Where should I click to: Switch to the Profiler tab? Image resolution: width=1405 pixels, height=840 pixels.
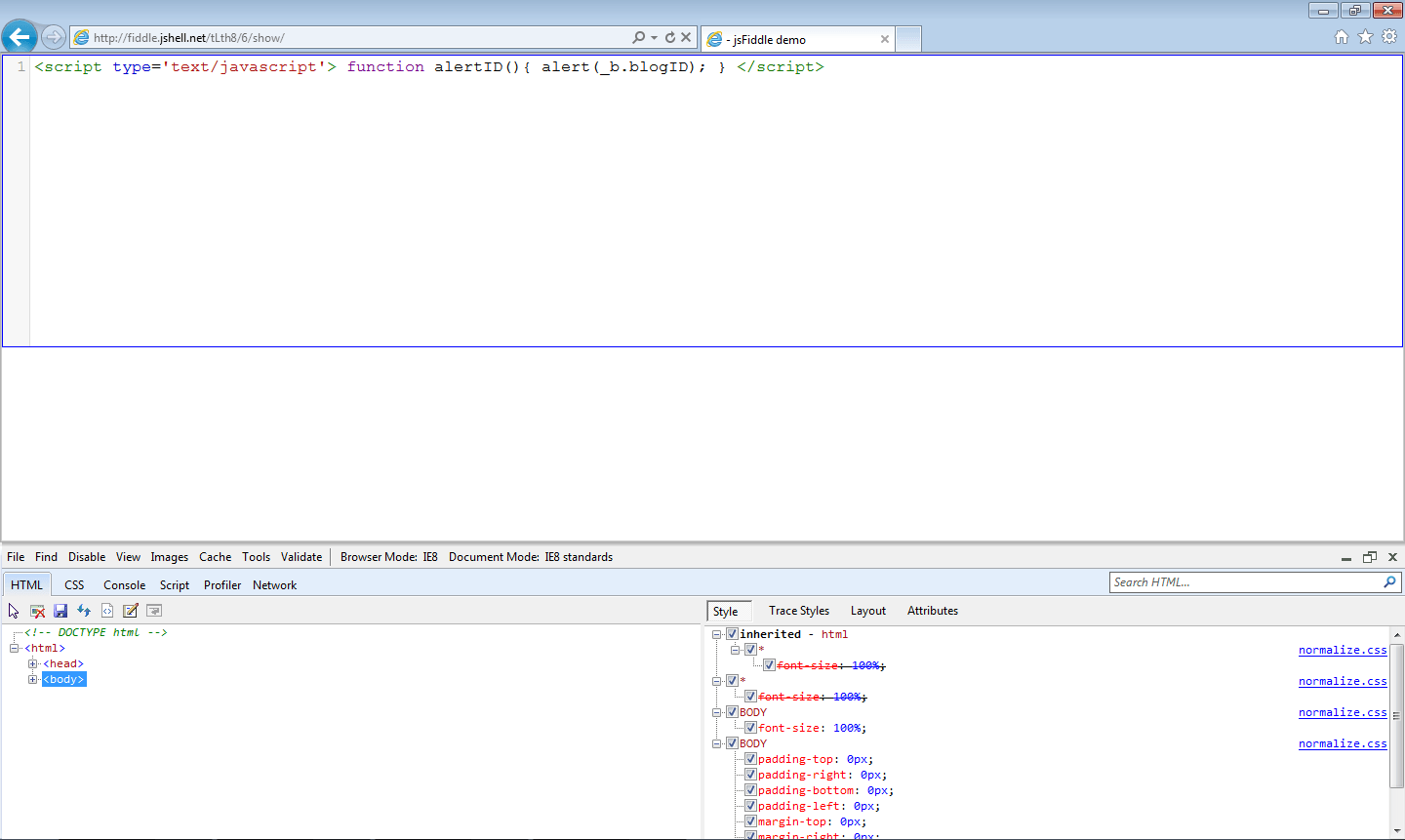[x=222, y=585]
